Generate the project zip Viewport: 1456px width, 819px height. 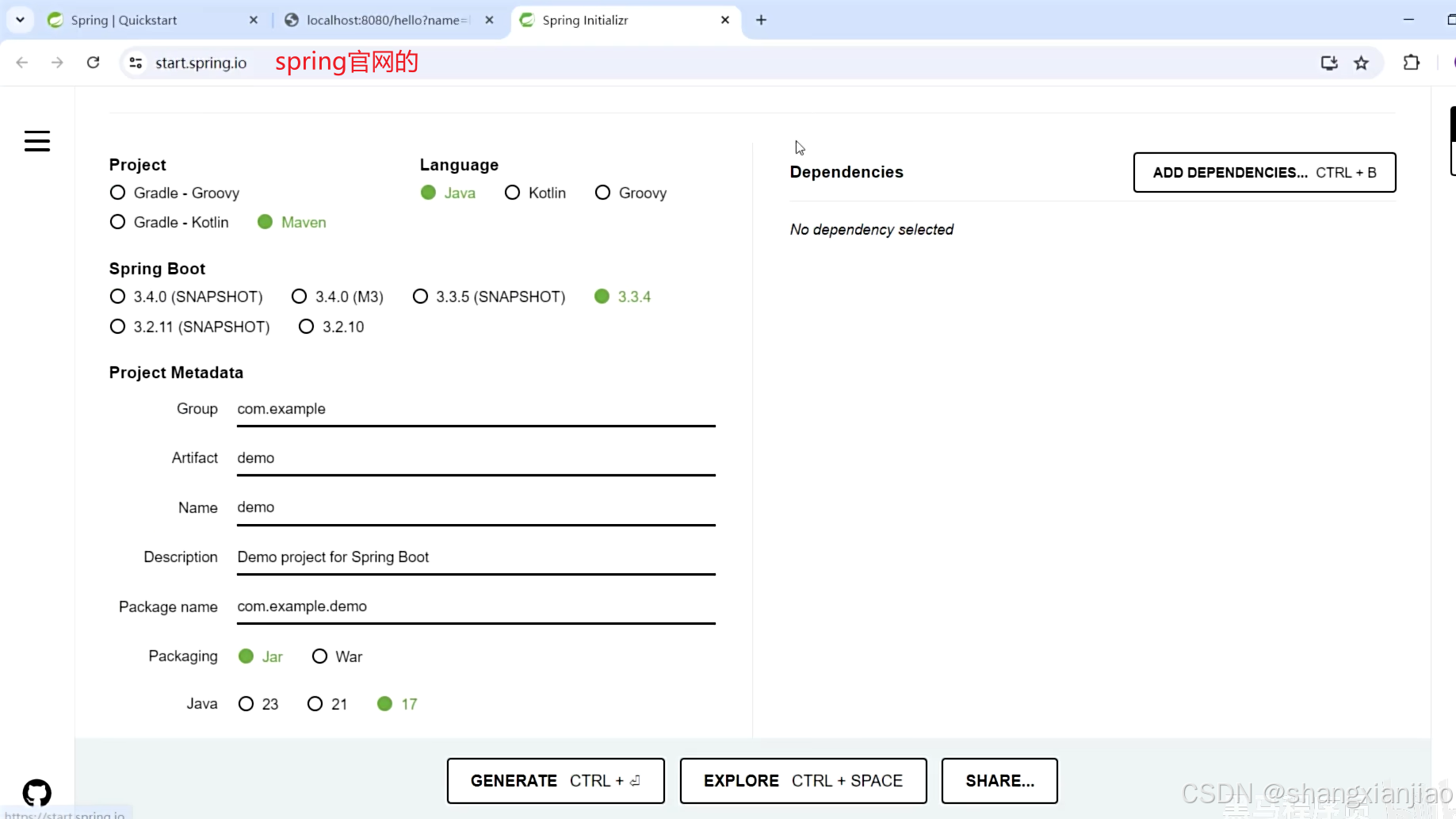(556, 781)
